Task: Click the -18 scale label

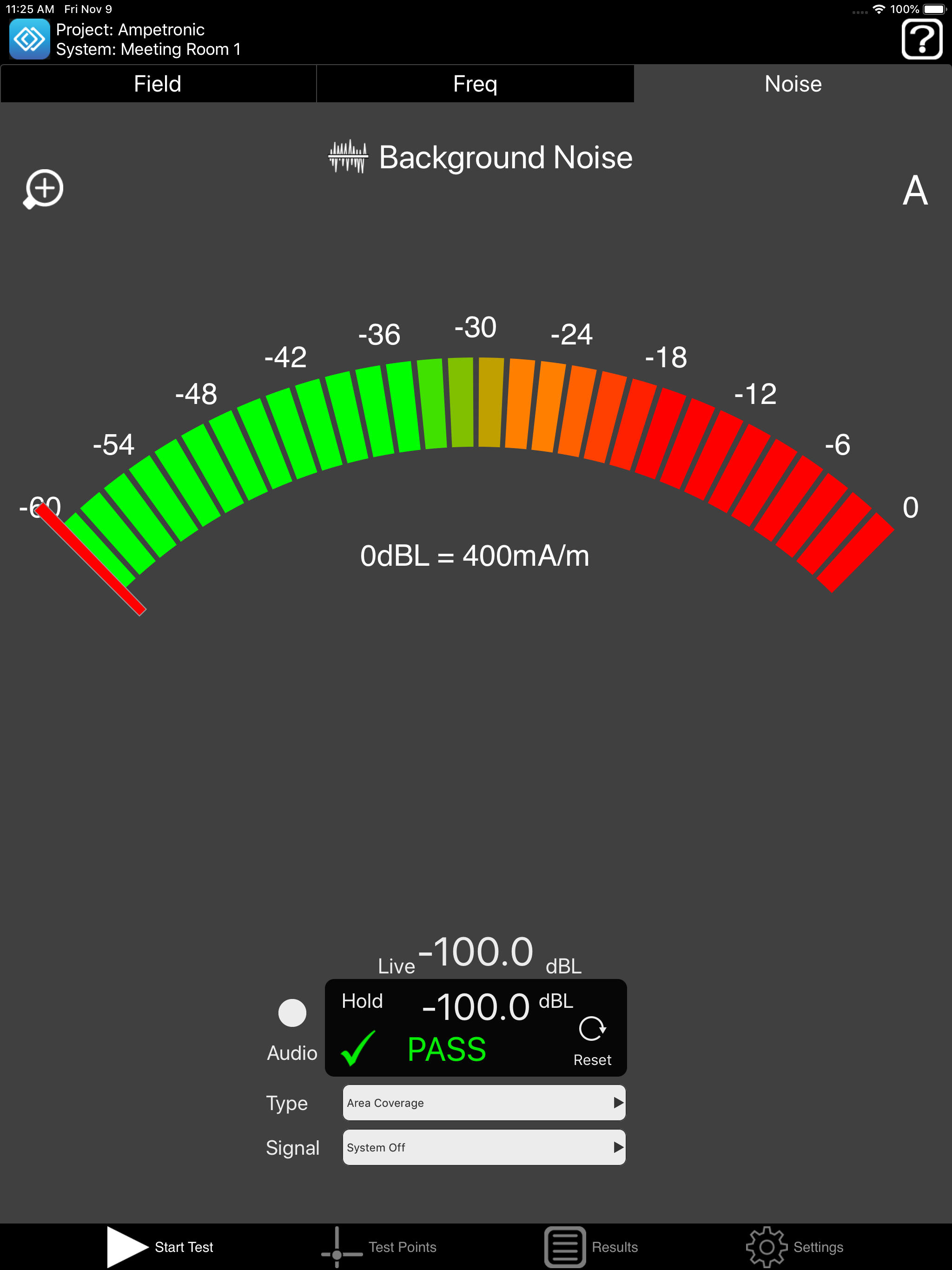Action: (666, 357)
